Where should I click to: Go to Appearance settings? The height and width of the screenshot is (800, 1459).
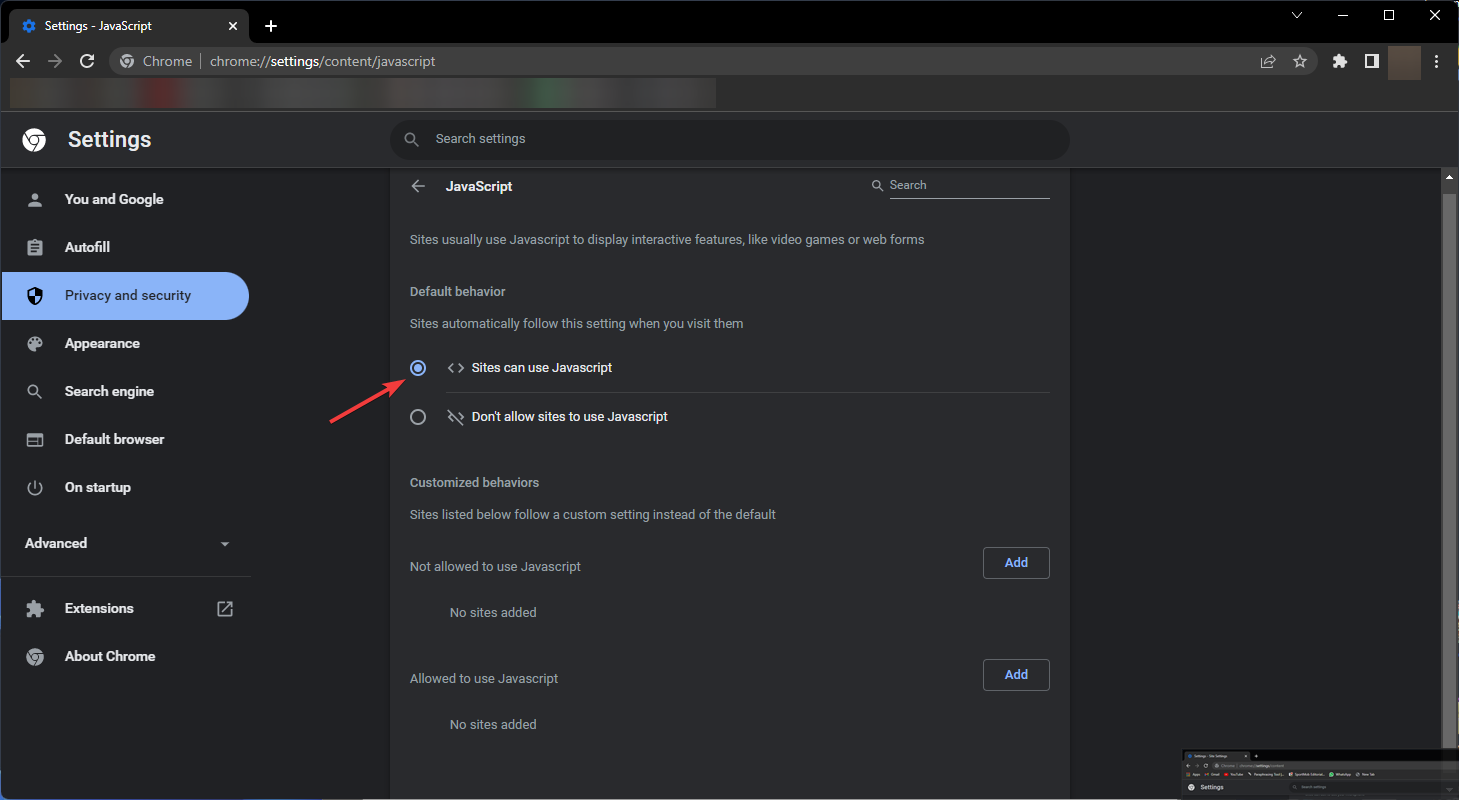point(102,343)
